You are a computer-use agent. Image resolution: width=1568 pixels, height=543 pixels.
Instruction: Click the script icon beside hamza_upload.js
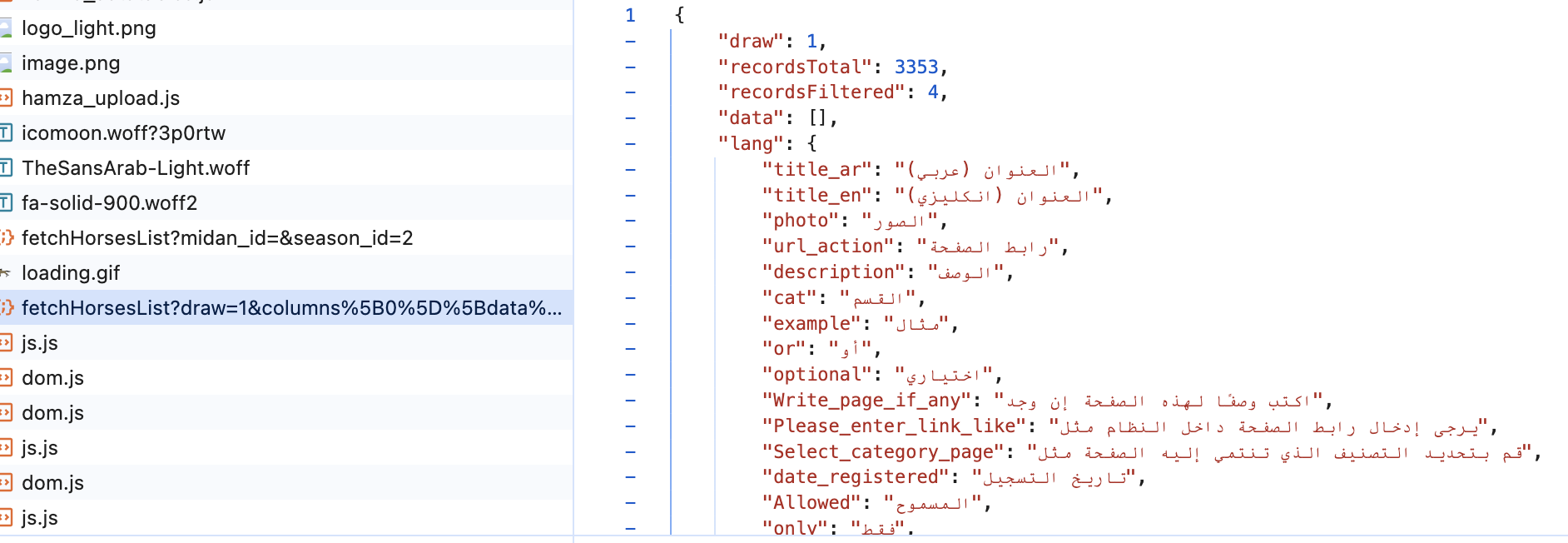[5, 98]
